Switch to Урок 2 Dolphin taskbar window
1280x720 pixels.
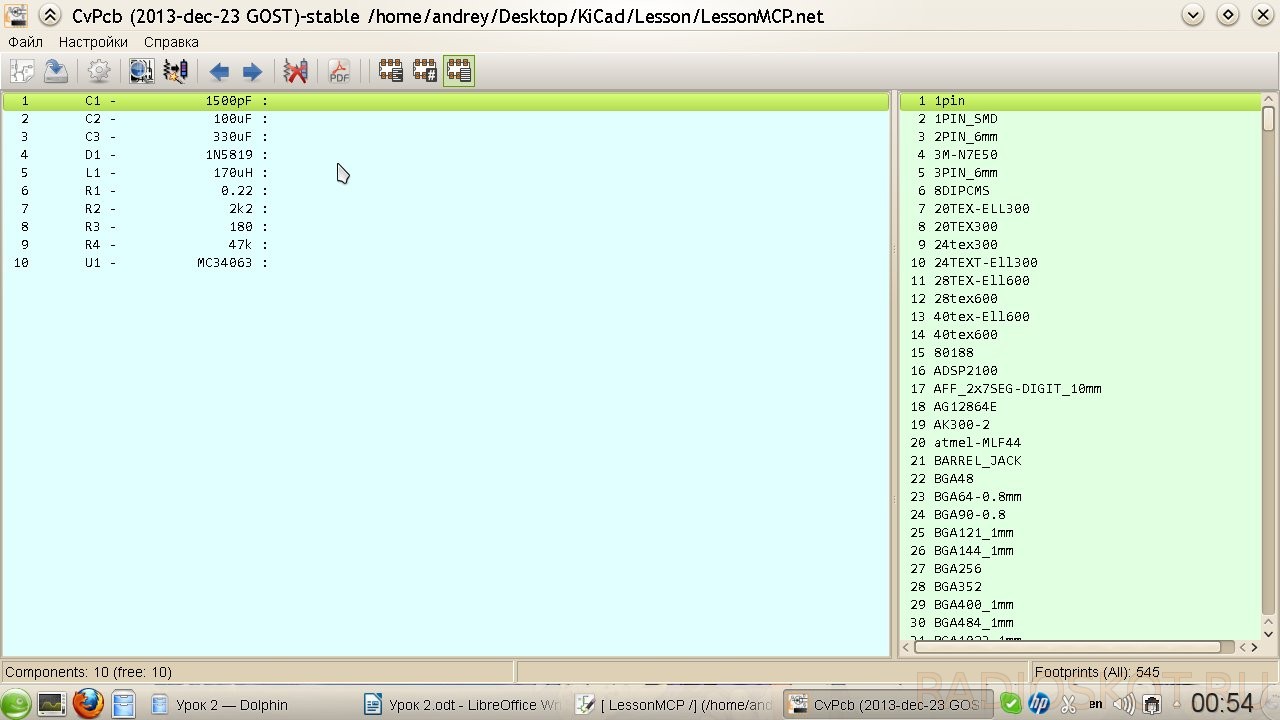click(x=220, y=705)
